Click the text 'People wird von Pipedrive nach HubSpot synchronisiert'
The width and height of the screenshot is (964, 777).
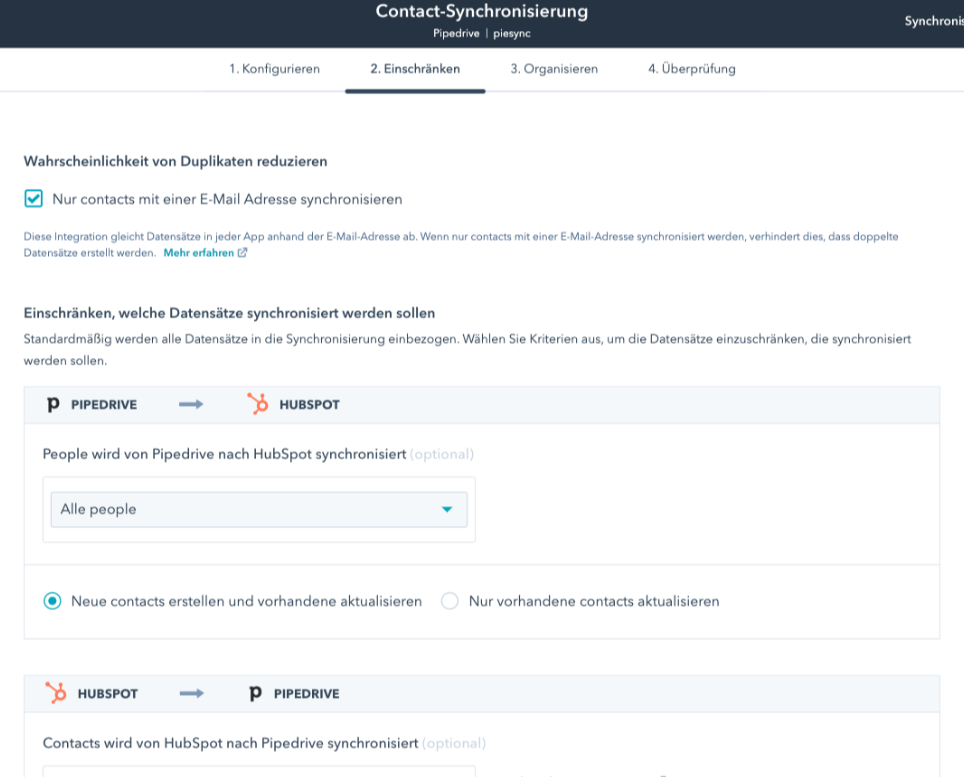point(224,454)
